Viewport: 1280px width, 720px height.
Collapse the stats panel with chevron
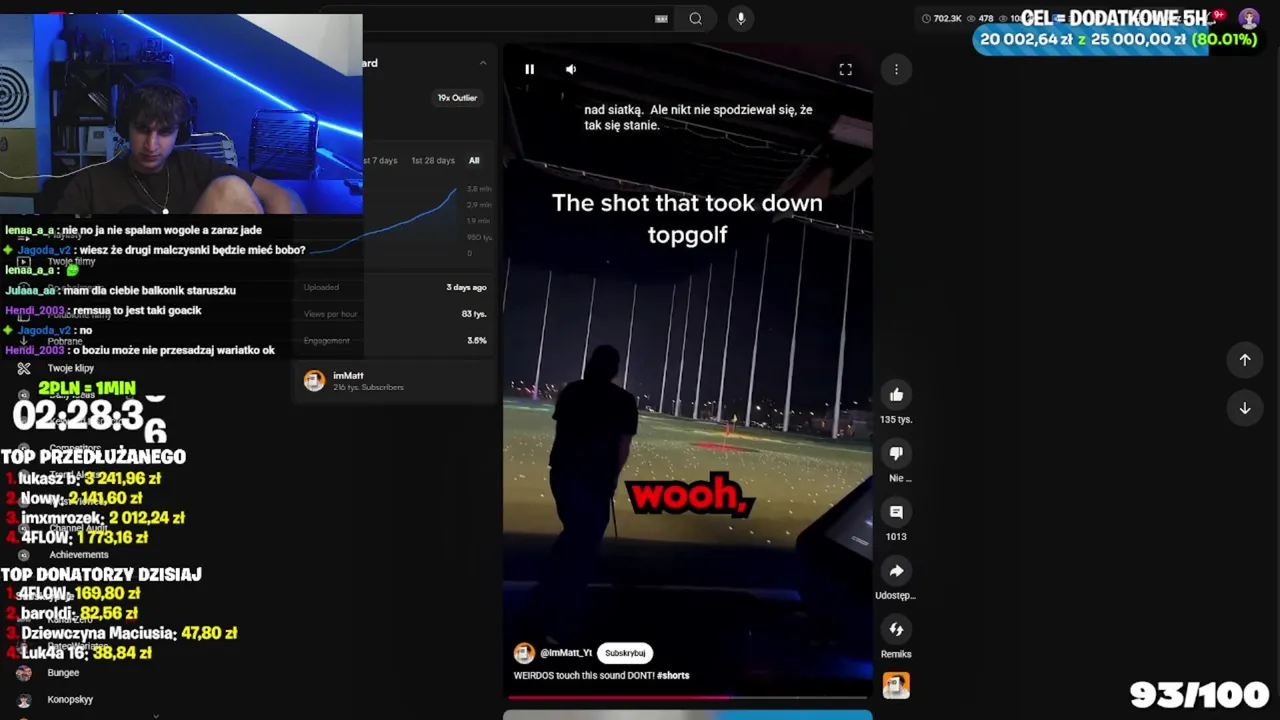pyautogui.click(x=483, y=63)
